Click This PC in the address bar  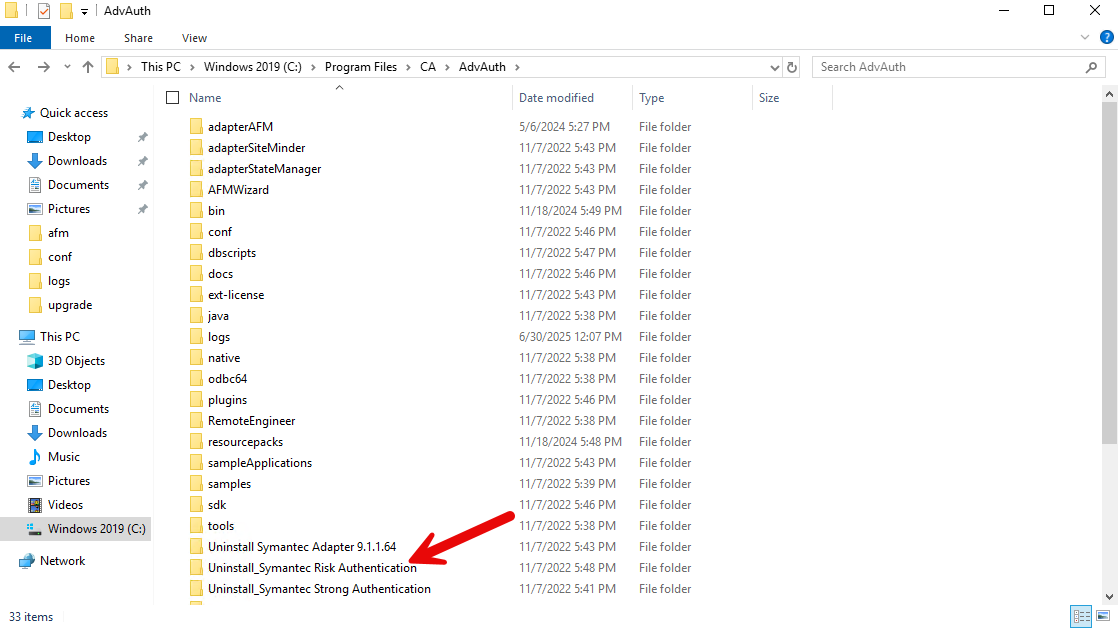click(160, 66)
